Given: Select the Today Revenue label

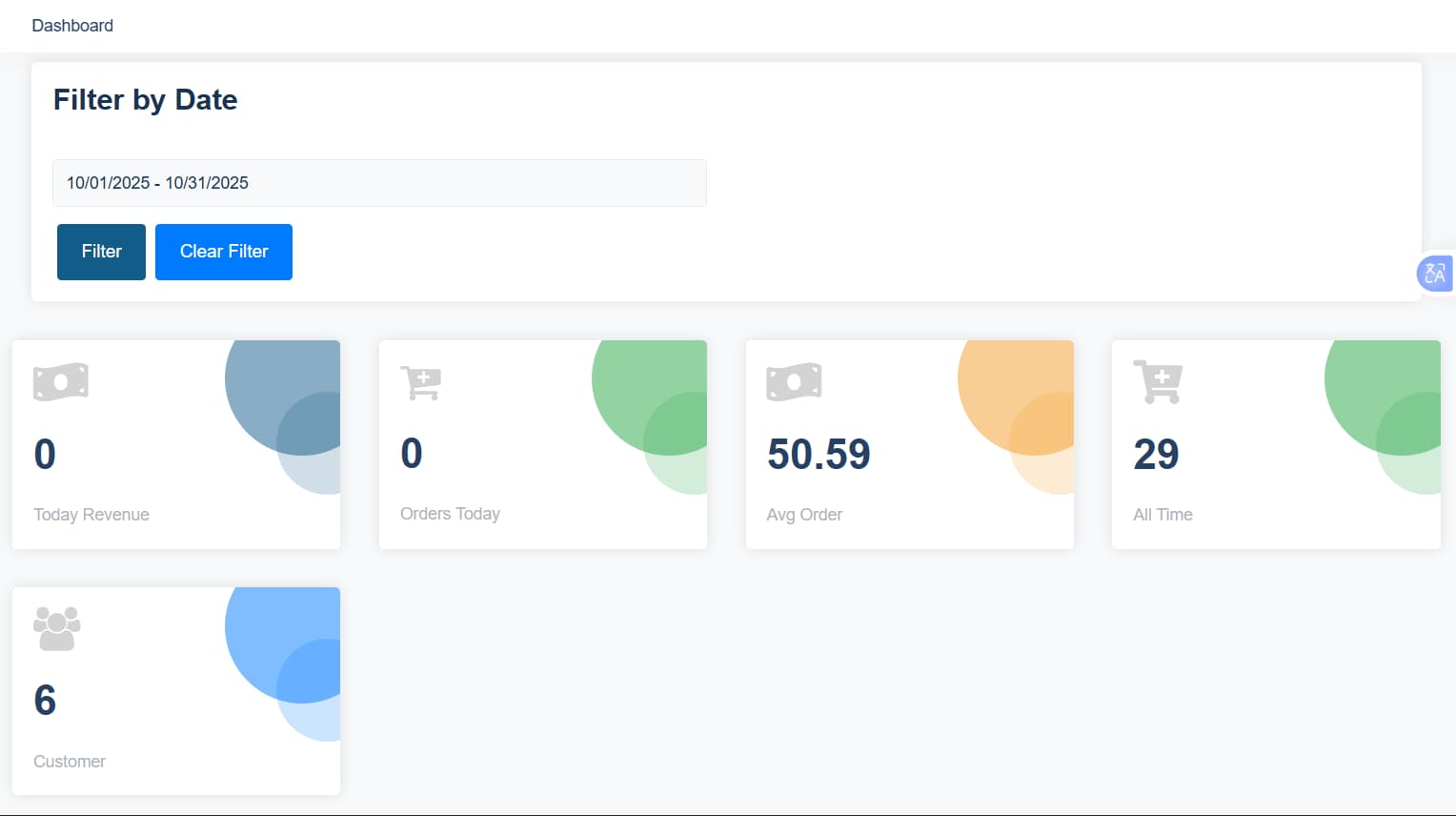Looking at the screenshot, I should tap(91, 515).
